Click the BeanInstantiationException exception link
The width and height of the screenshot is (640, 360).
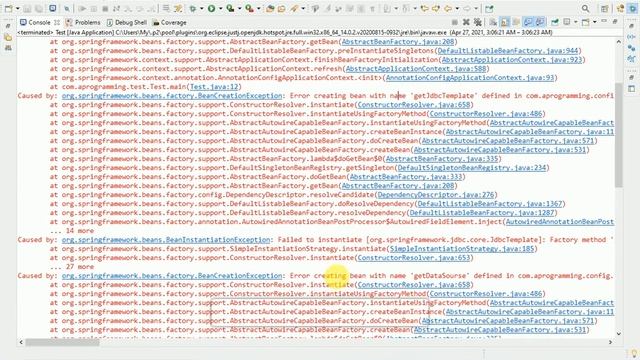166,240
